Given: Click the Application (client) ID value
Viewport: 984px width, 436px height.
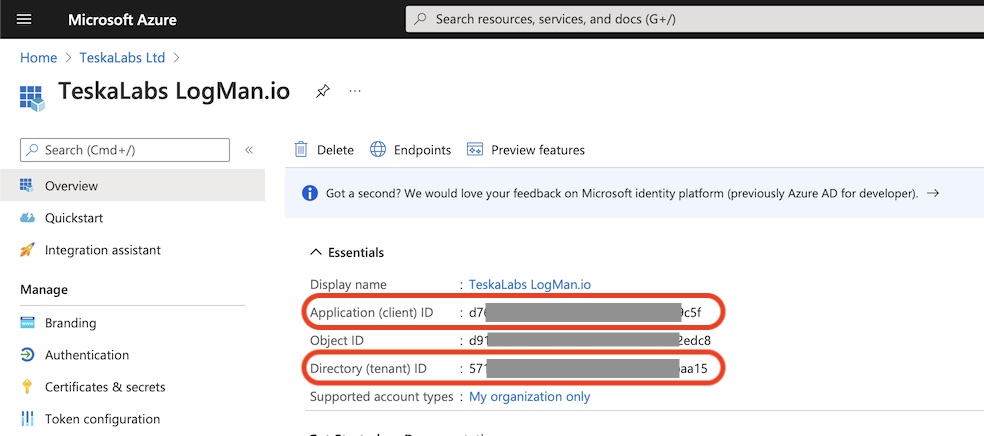Looking at the screenshot, I should [x=585, y=312].
